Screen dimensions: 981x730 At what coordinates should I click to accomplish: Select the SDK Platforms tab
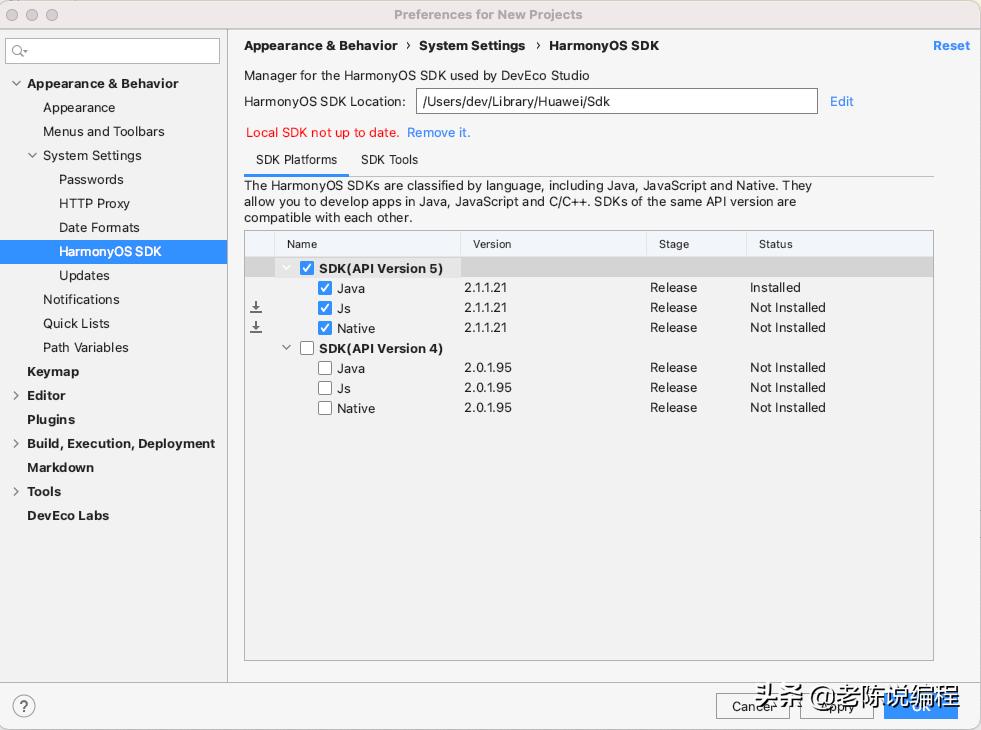coord(296,160)
